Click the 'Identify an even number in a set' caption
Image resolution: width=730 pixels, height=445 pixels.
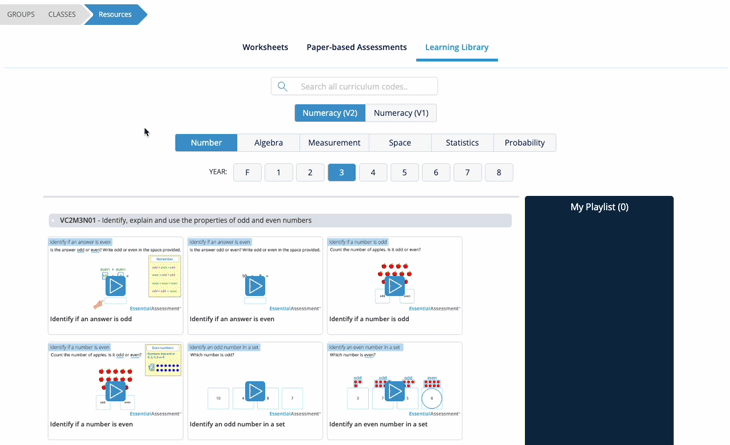coord(378,424)
